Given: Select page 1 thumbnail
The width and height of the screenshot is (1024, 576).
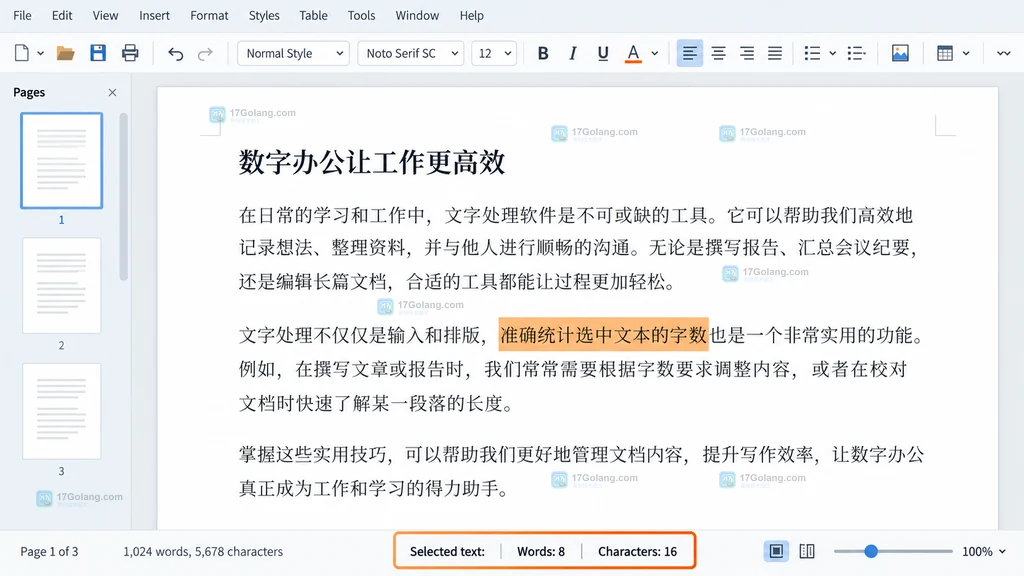Looking at the screenshot, I should click(x=61, y=161).
